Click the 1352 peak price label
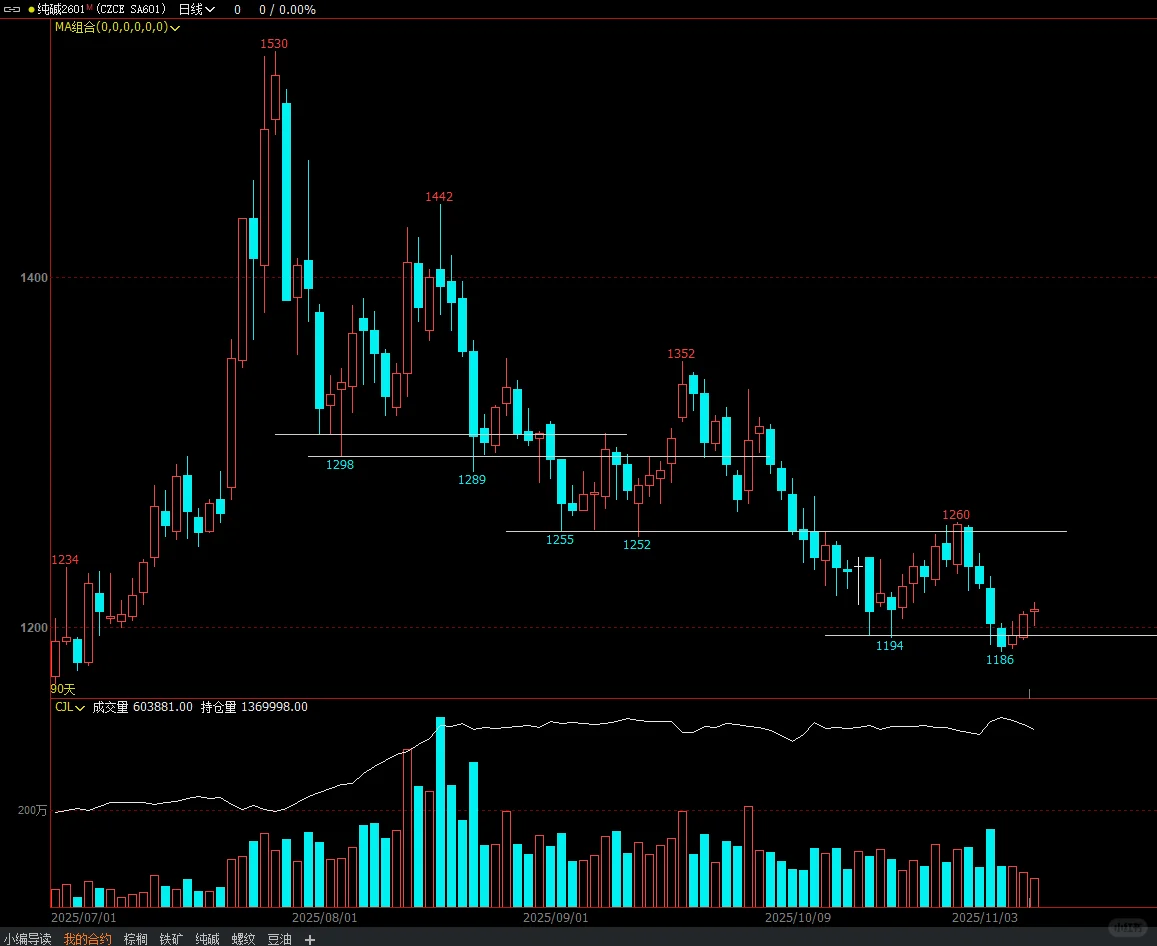The height and width of the screenshot is (946, 1157). 681,353
